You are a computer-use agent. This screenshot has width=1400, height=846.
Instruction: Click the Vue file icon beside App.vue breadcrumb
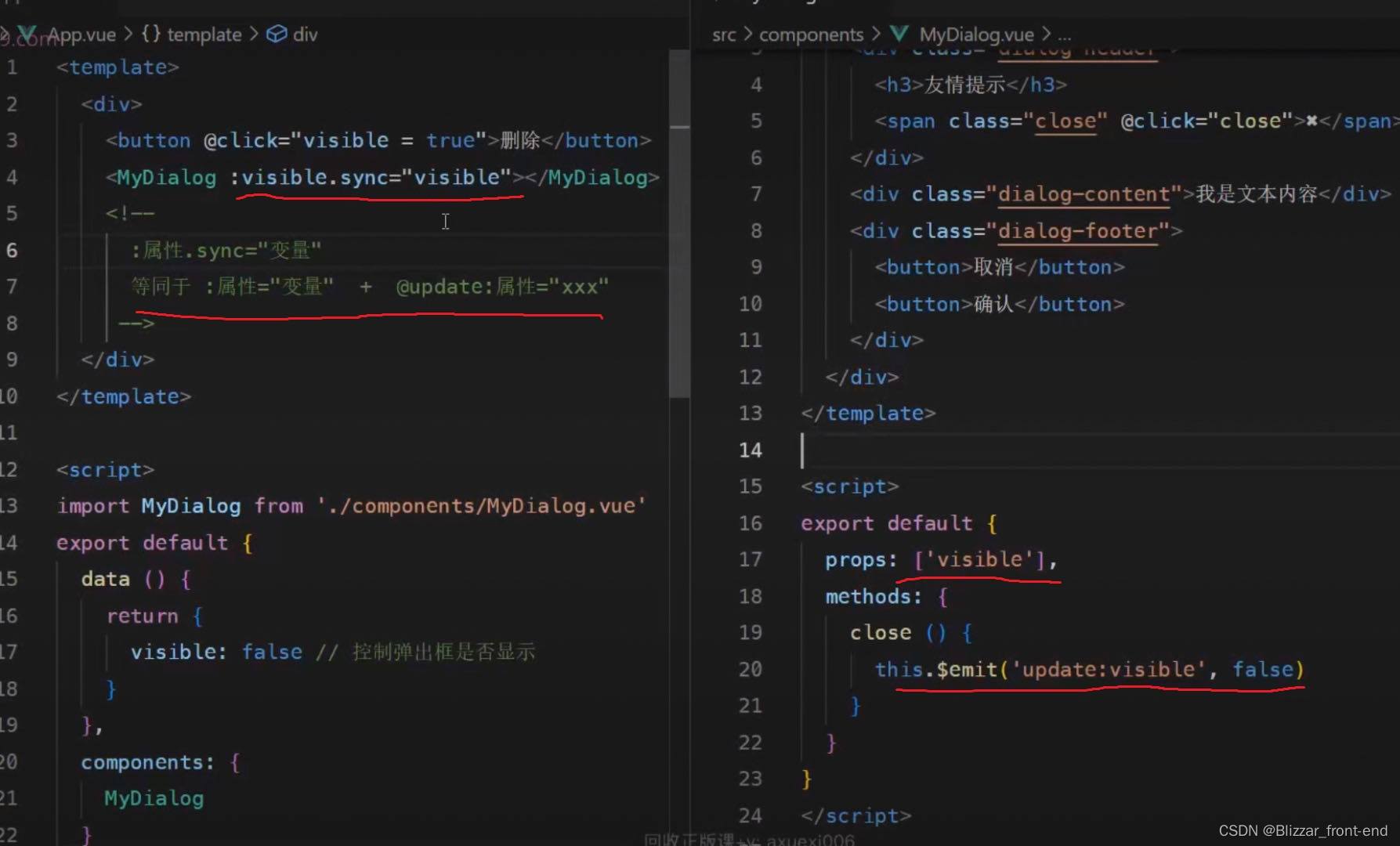point(27,34)
